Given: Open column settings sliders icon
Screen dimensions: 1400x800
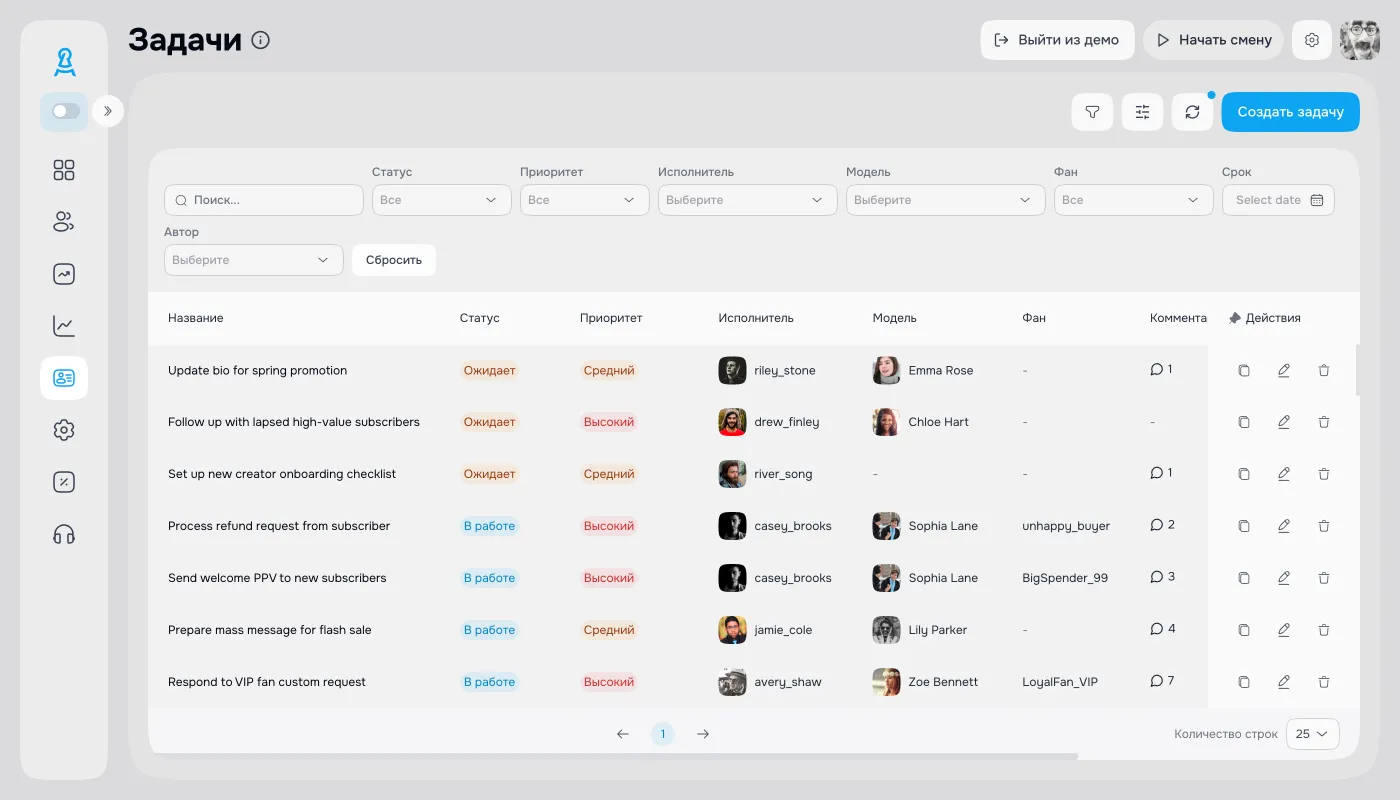Looking at the screenshot, I should pos(1142,112).
